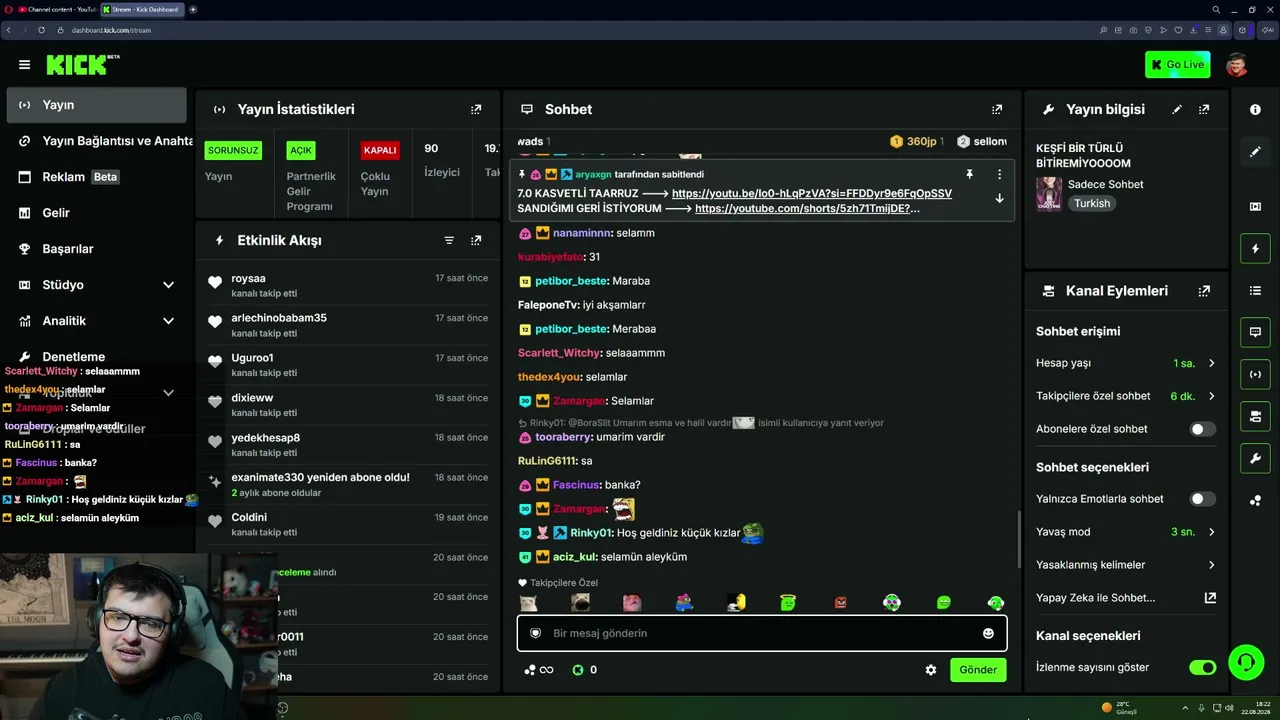Switch to the YouTube Channel content tab

[x=57, y=9]
